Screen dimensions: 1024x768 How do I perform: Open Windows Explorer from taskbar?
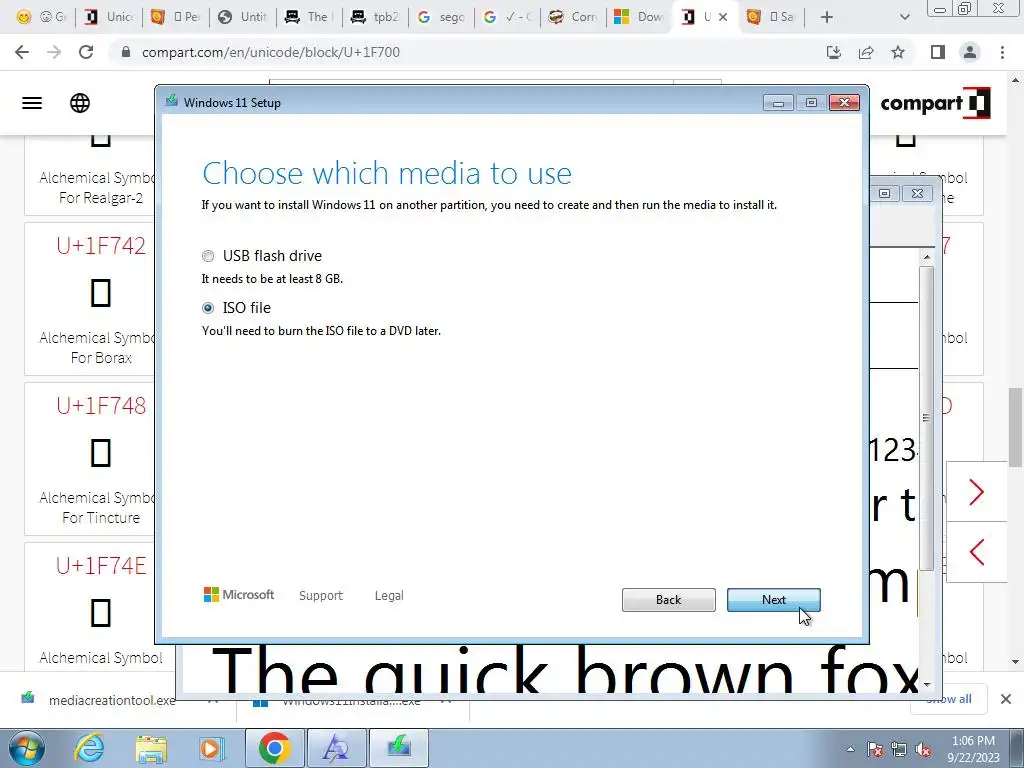(x=151, y=748)
